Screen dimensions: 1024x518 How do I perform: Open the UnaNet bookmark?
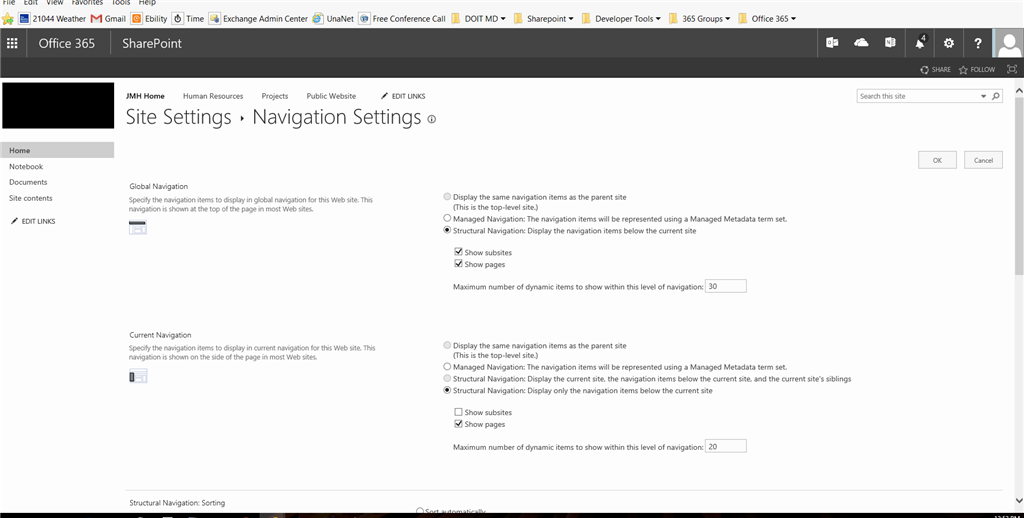tap(333, 19)
